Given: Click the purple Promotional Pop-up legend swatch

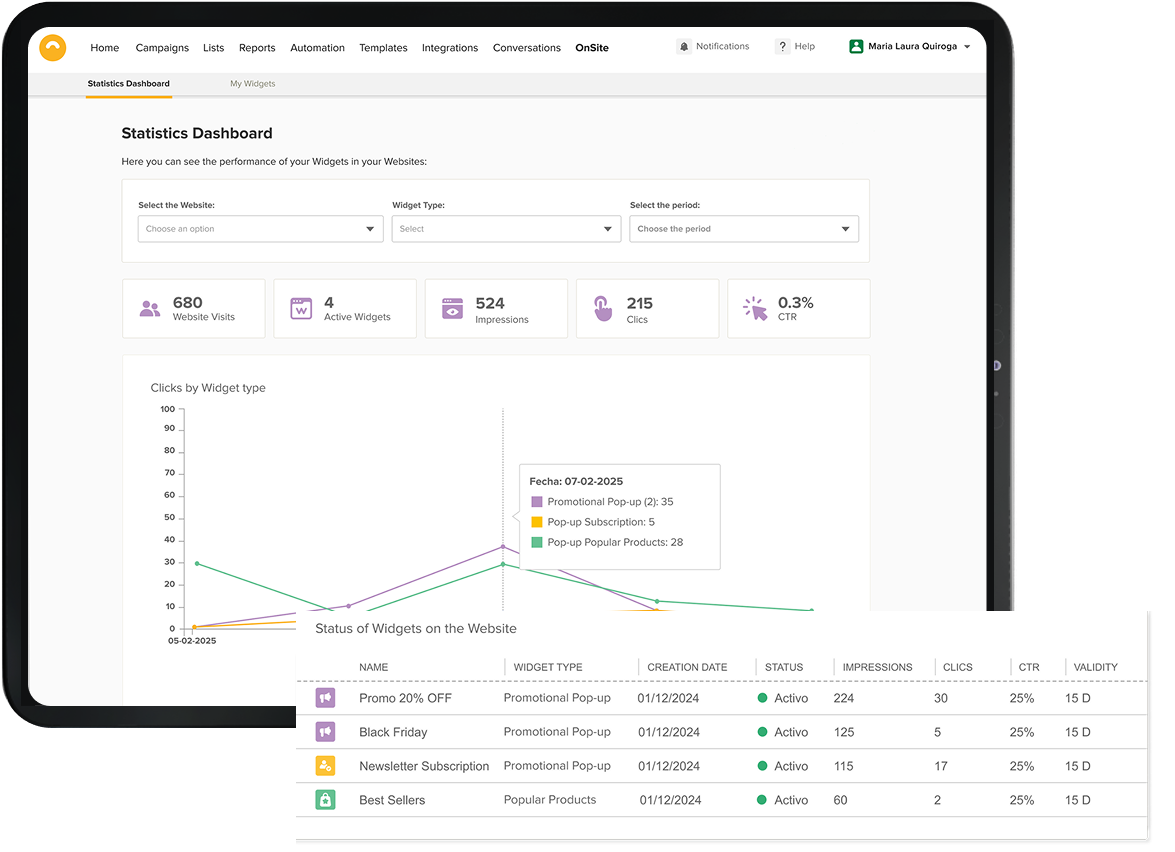Looking at the screenshot, I should [x=537, y=502].
